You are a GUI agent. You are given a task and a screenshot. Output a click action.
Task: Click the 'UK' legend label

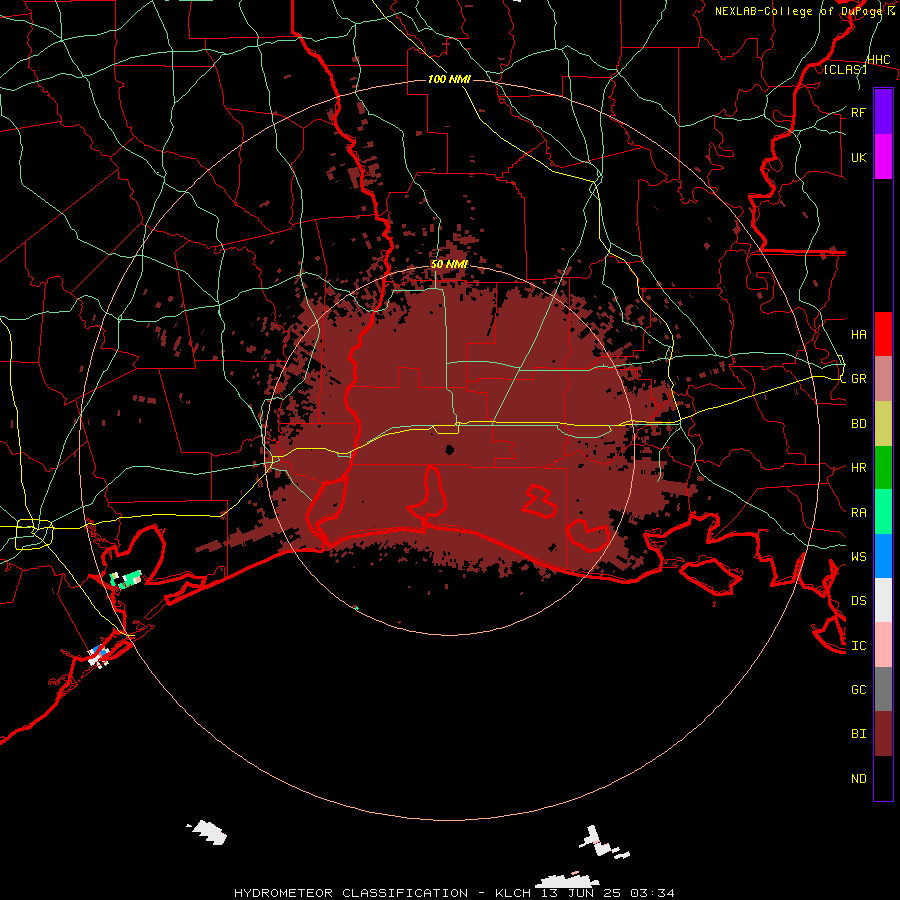(x=859, y=157)
